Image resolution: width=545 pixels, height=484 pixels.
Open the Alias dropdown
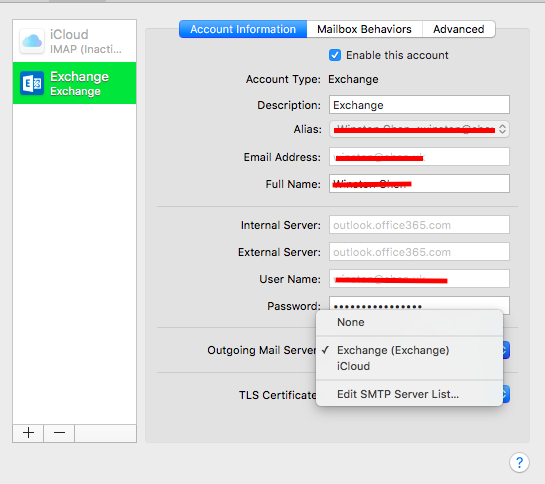tap(419, 129)
